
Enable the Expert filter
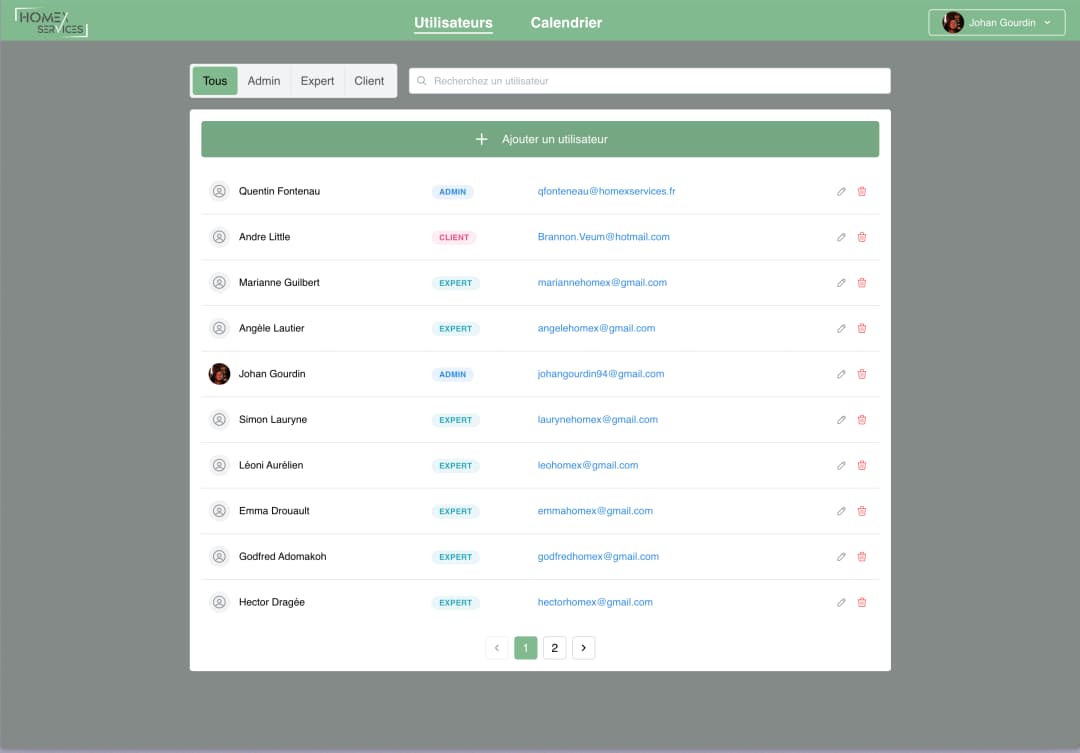[317, 81]
